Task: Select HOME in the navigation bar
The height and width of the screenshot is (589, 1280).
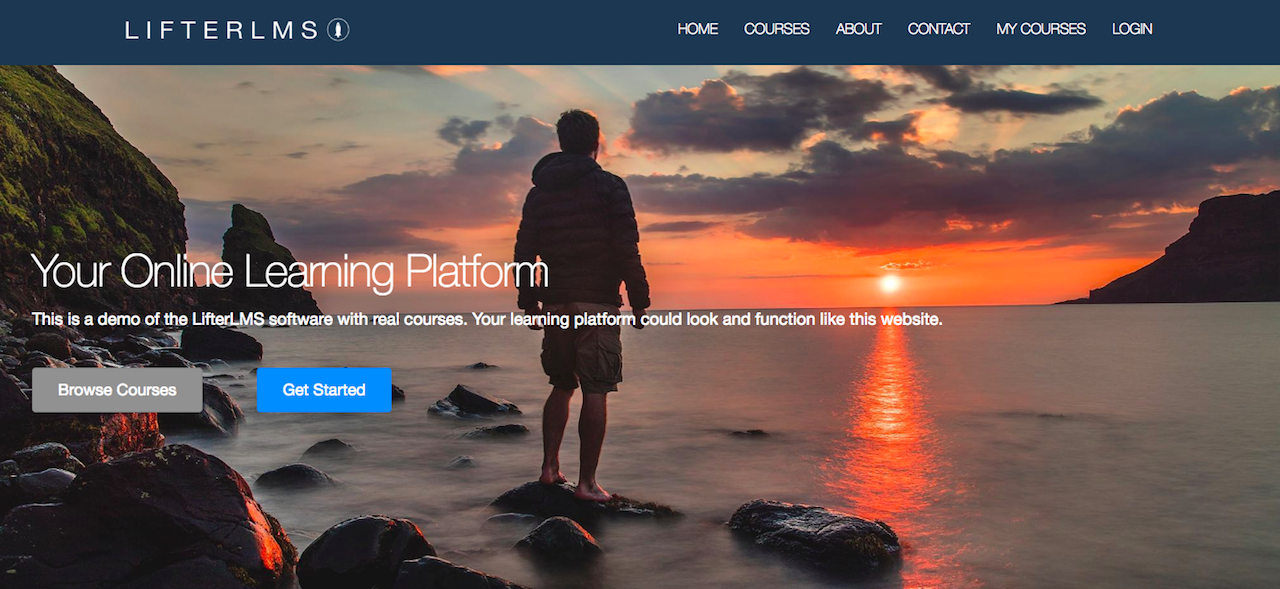Action: pyautogui.click(x=697, y=29)
